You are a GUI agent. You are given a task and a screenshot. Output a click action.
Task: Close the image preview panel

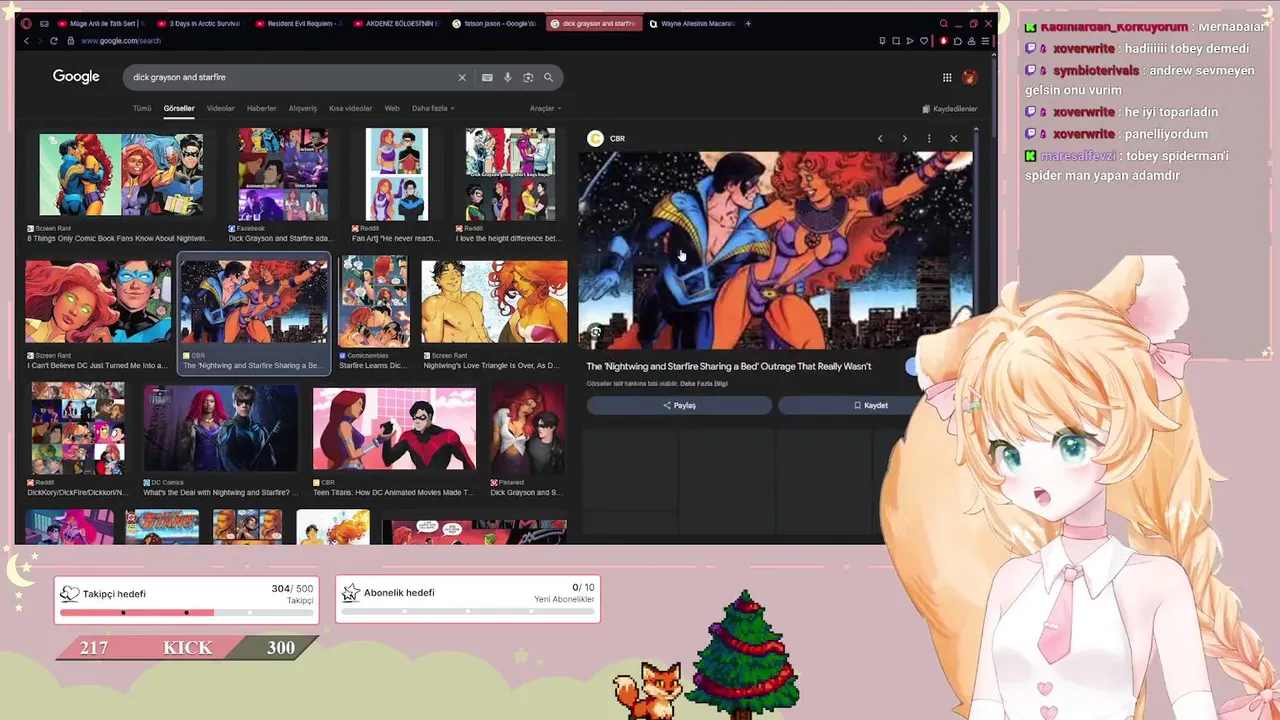coord(954,139)
